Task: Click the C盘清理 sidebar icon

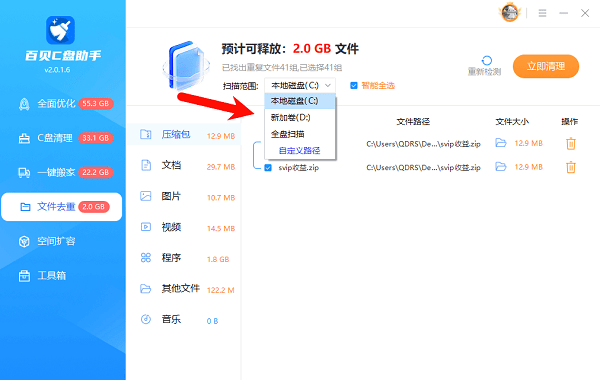Action: pyautogui.click(x=24, y=138)
